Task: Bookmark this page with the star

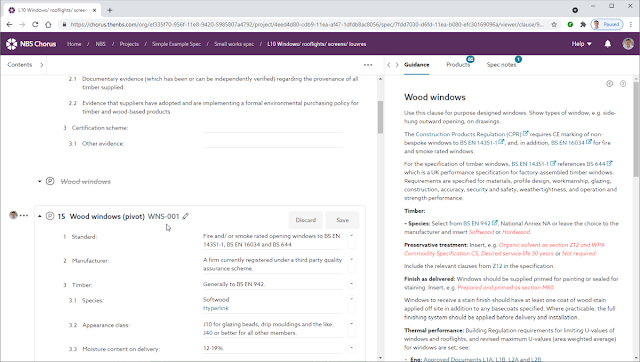Action: [554, 24]
